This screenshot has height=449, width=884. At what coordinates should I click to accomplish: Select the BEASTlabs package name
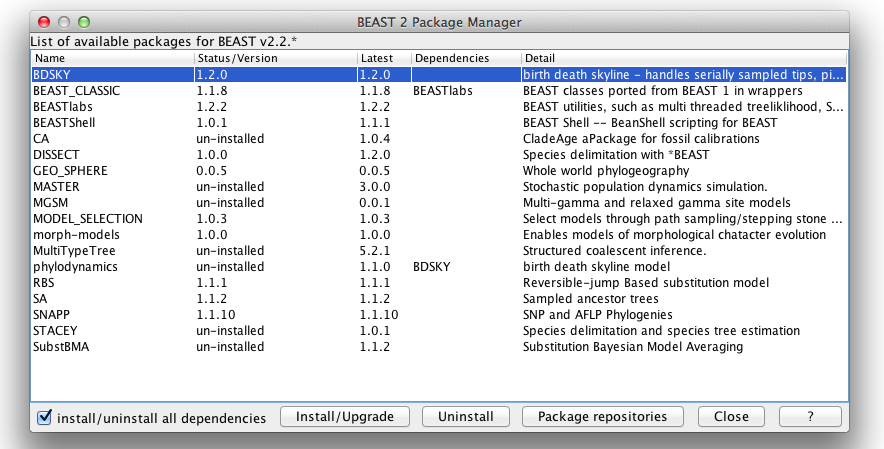63,107
